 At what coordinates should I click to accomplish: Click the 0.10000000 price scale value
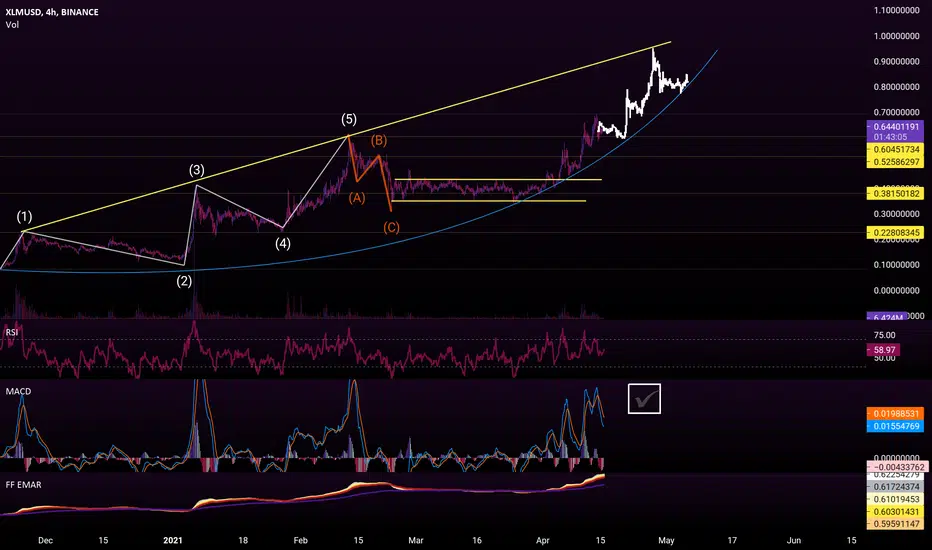896,265
